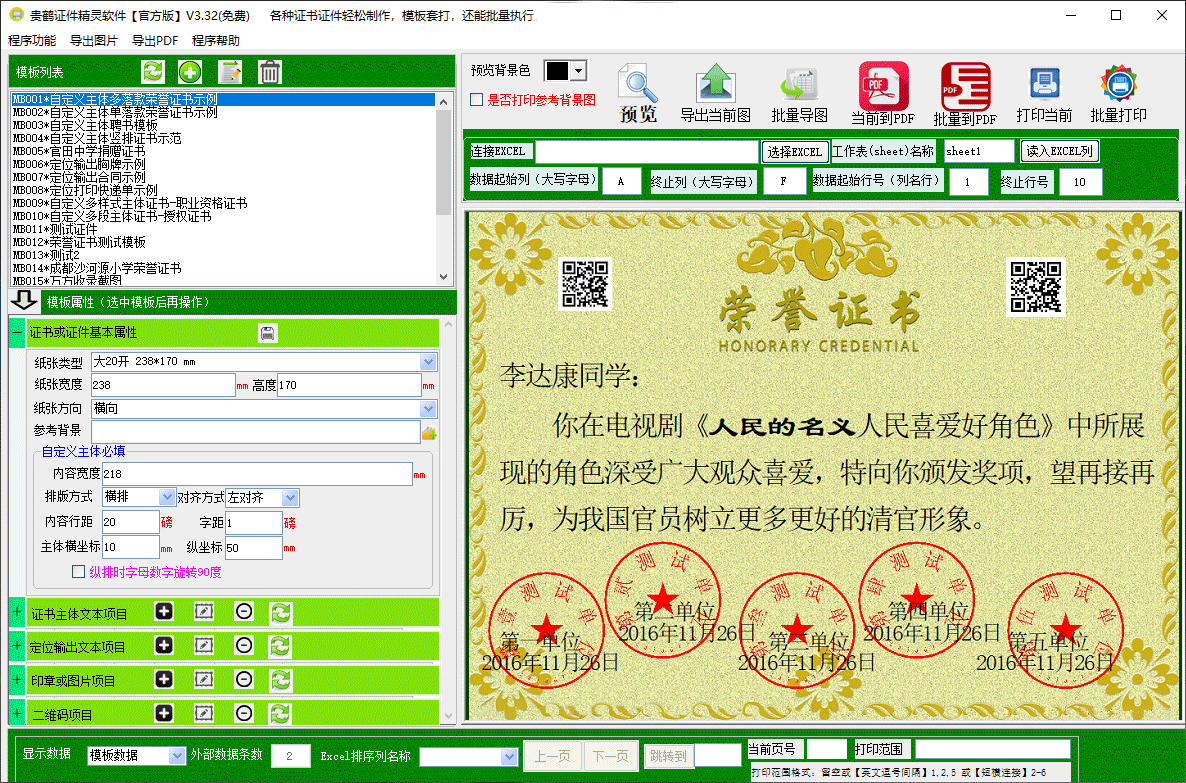
Task: Open the 程序帮助 menu
Action: point(216,41)
